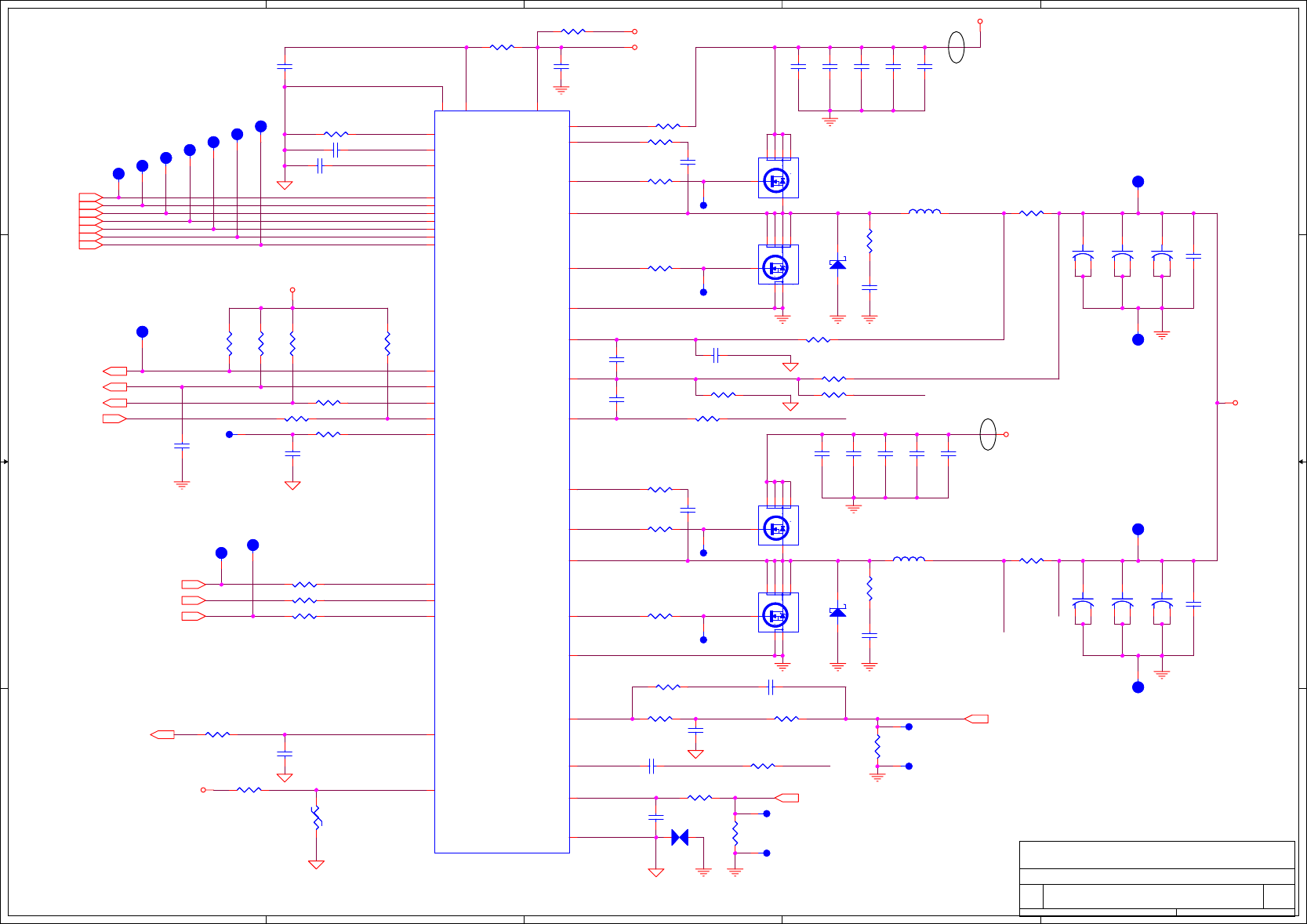This screenshot has height=924, width=1307.
Task: Click the small blue dot left of the pull-up capacitor
Action: (x=229, y=434)
